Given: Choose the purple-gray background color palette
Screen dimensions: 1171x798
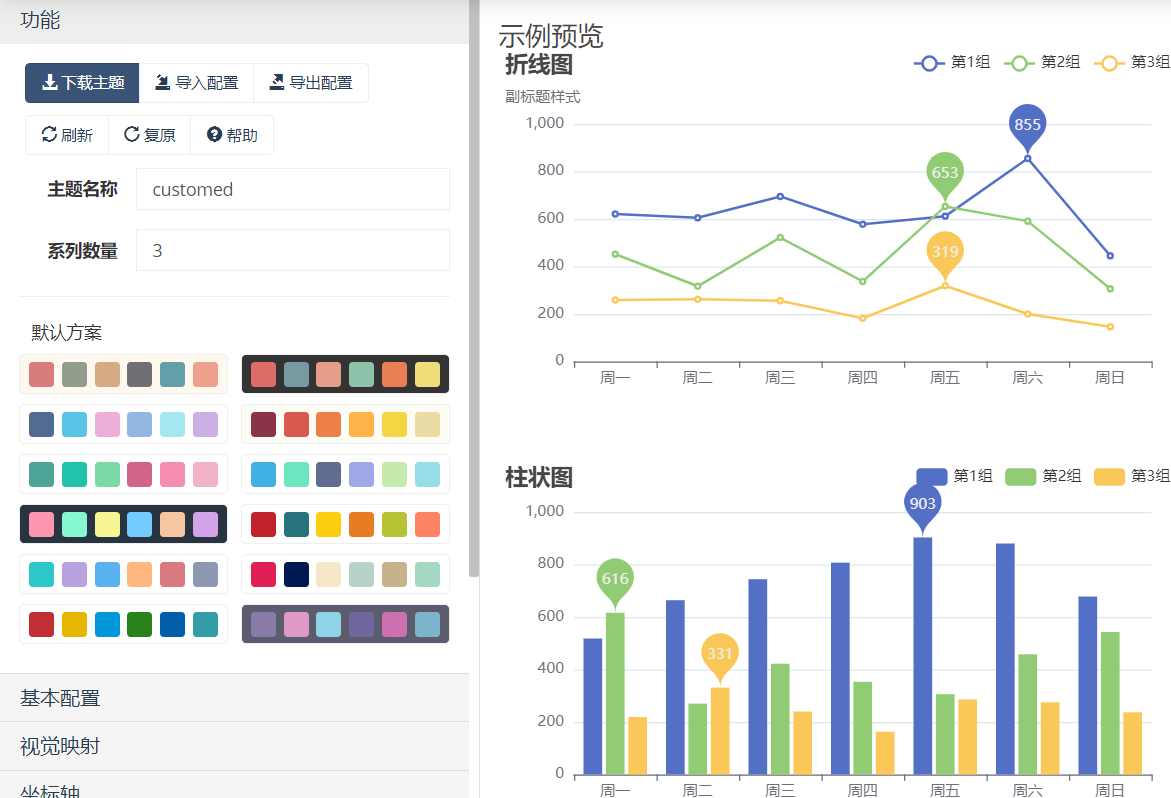Looking at the screenshot, I should coord(345,624).
